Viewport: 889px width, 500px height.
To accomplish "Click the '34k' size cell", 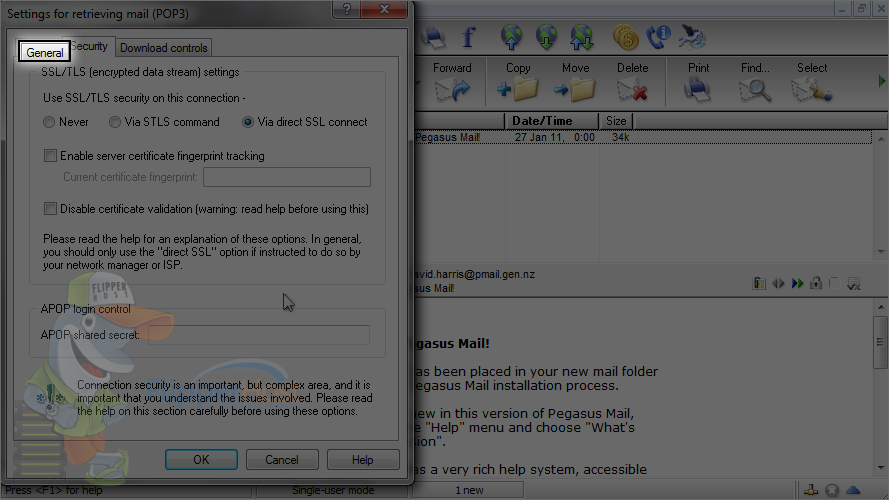I will [x=621, y=137].
